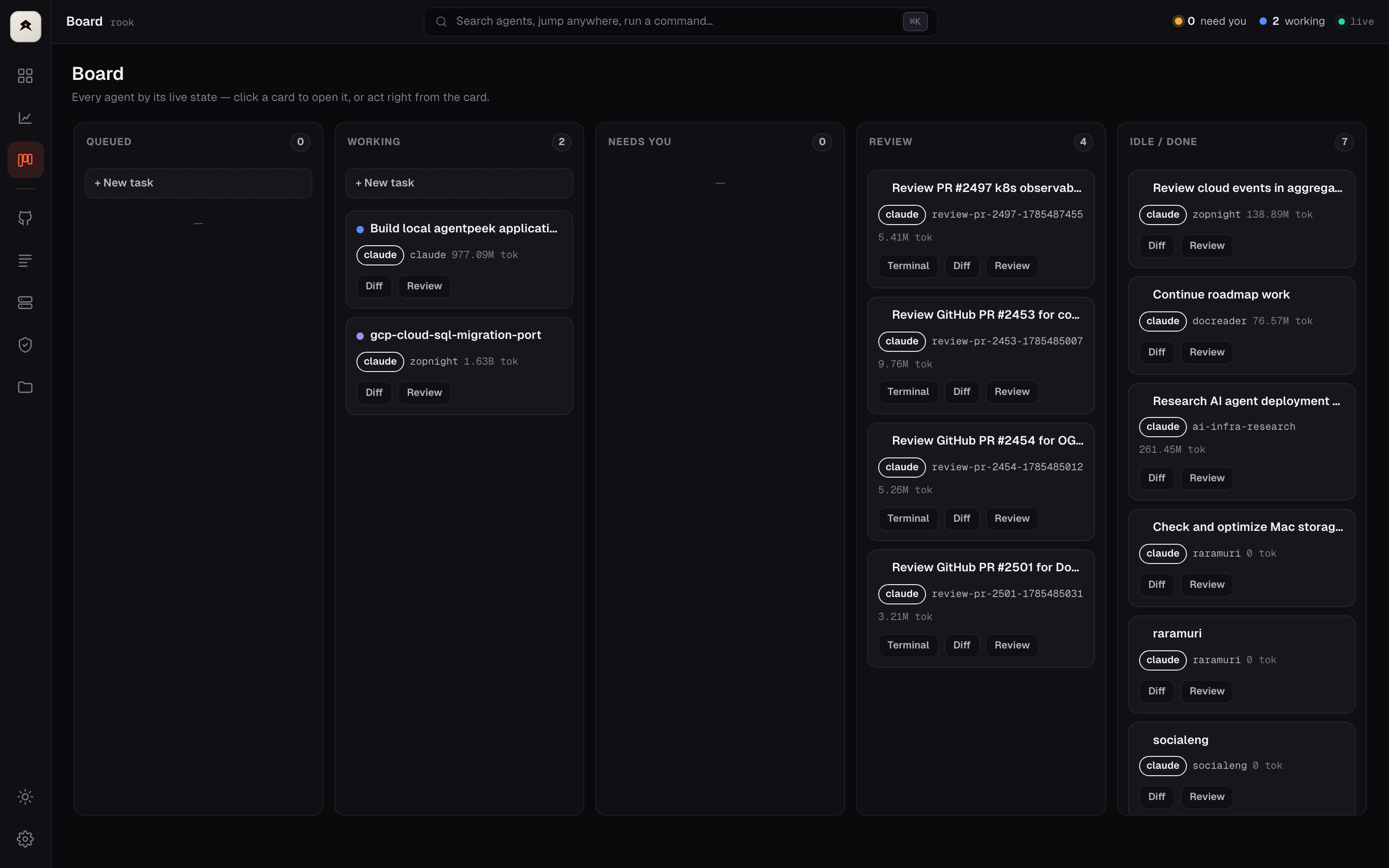Open the server stack icon in sidebar
This screenshot has width=1389, height=868.
tap(25, 303)
